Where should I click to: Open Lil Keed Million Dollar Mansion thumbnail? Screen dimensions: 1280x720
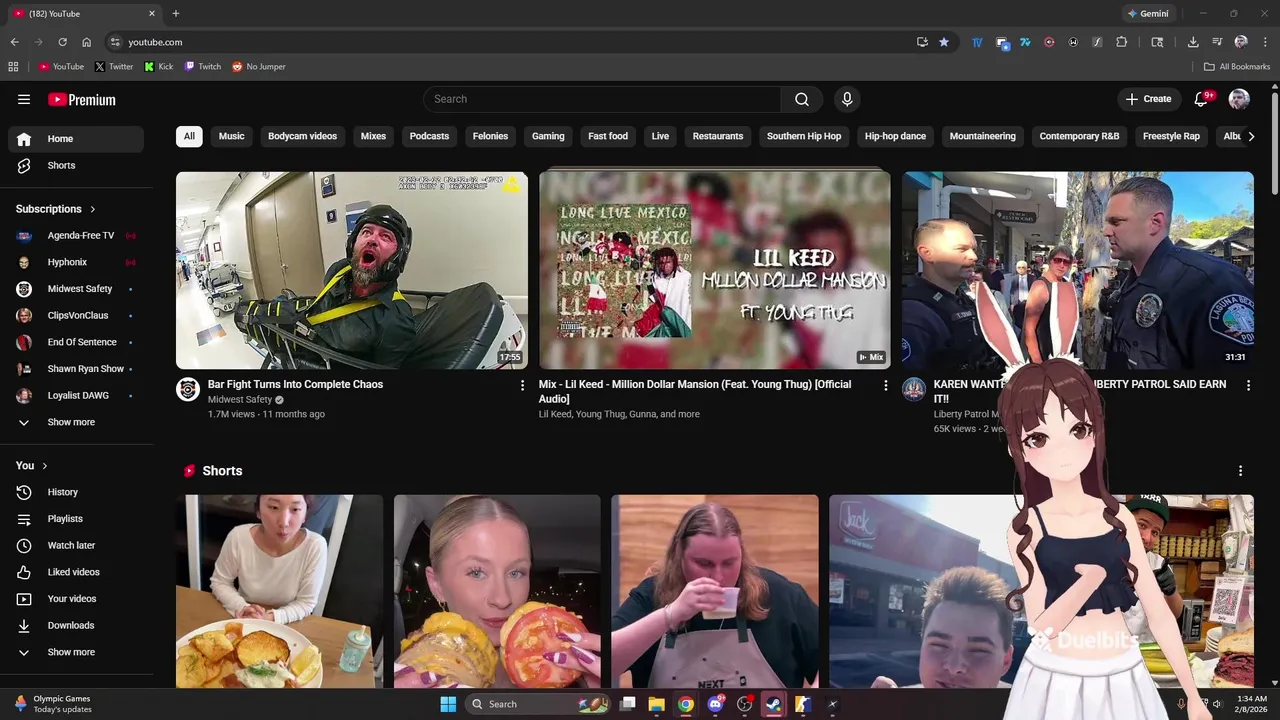[715, 270]
